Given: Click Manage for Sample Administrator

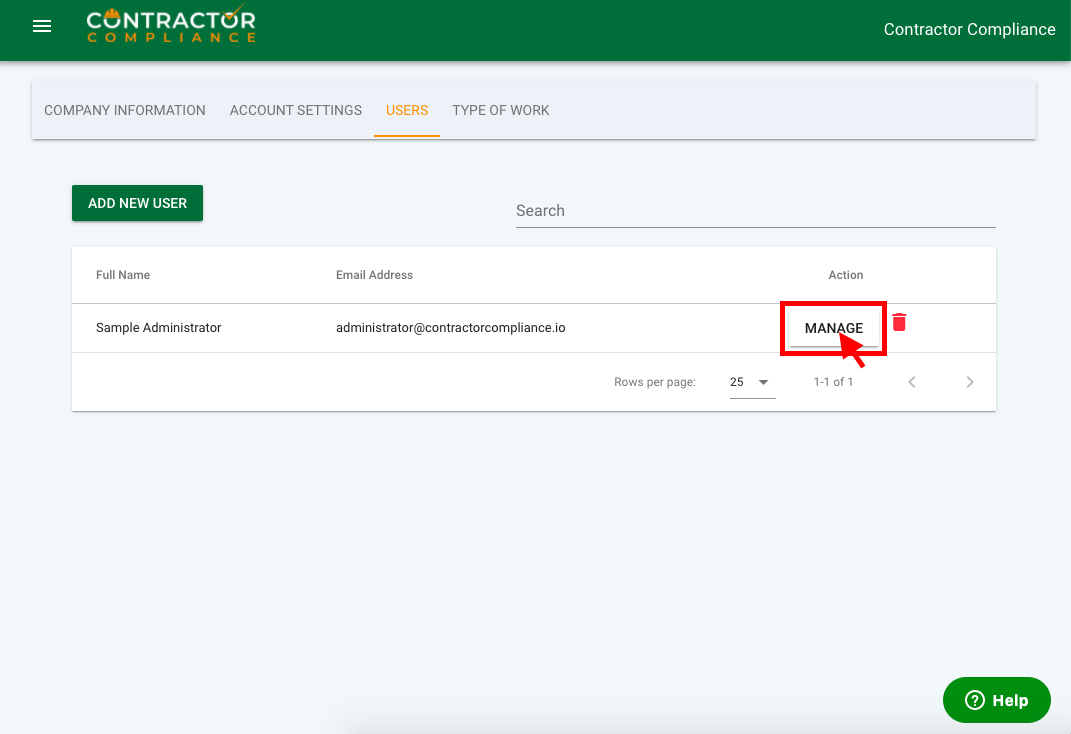Looking at the screenshot, I should 833,328.
